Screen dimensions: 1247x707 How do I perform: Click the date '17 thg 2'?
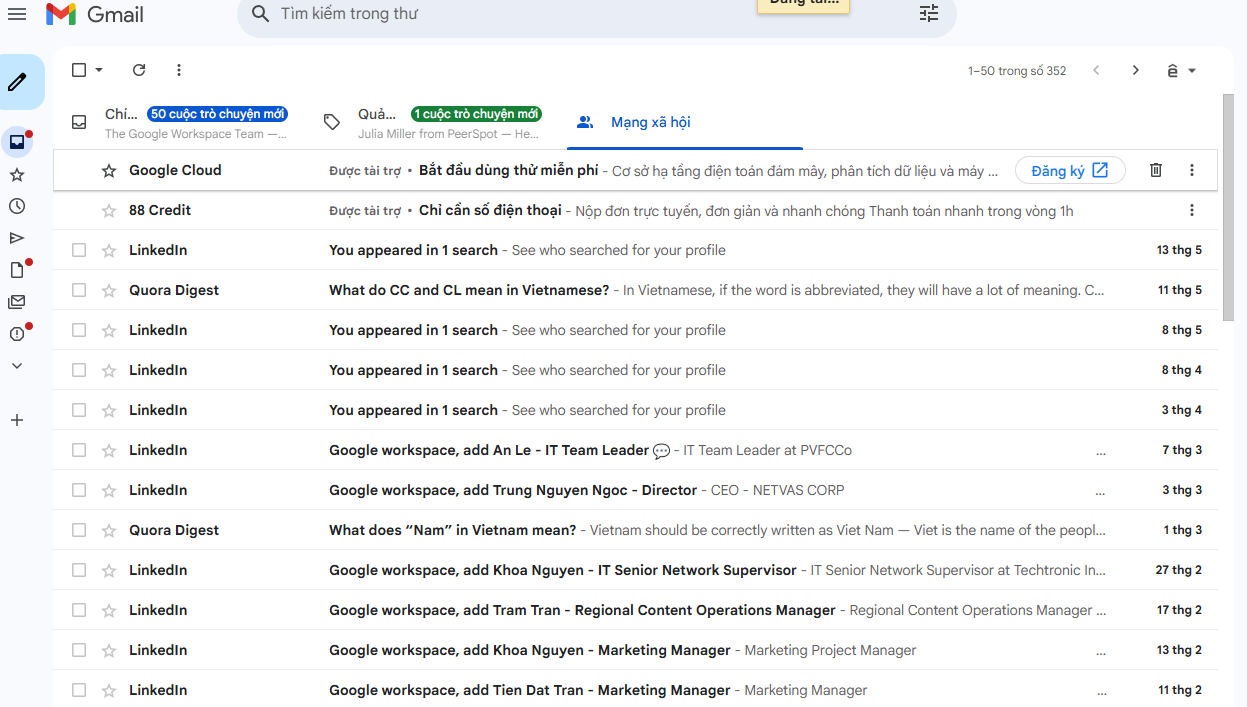[x=1179, y=610]
